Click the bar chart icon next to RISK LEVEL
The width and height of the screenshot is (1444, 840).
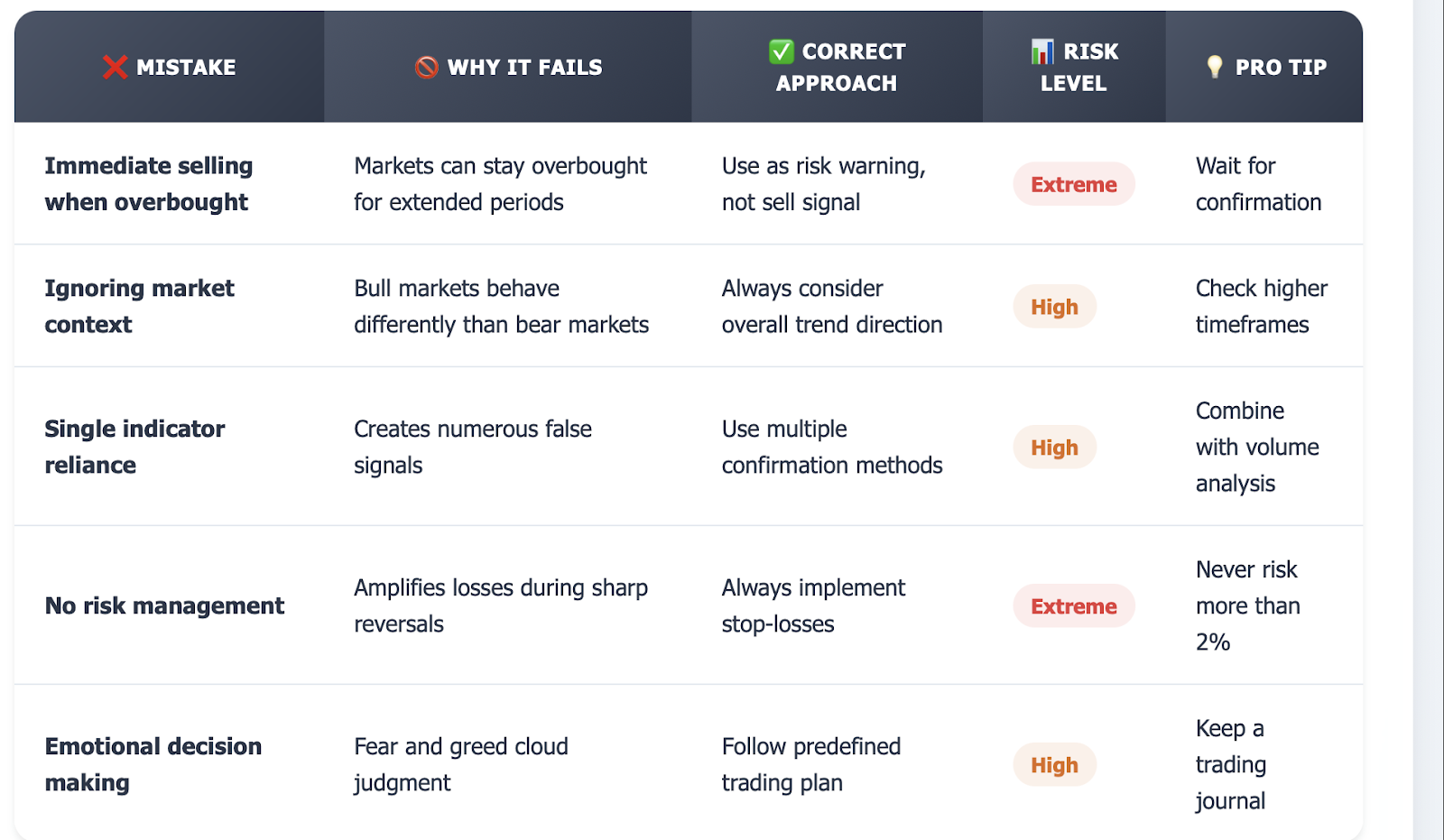(x=1042, y=51)
